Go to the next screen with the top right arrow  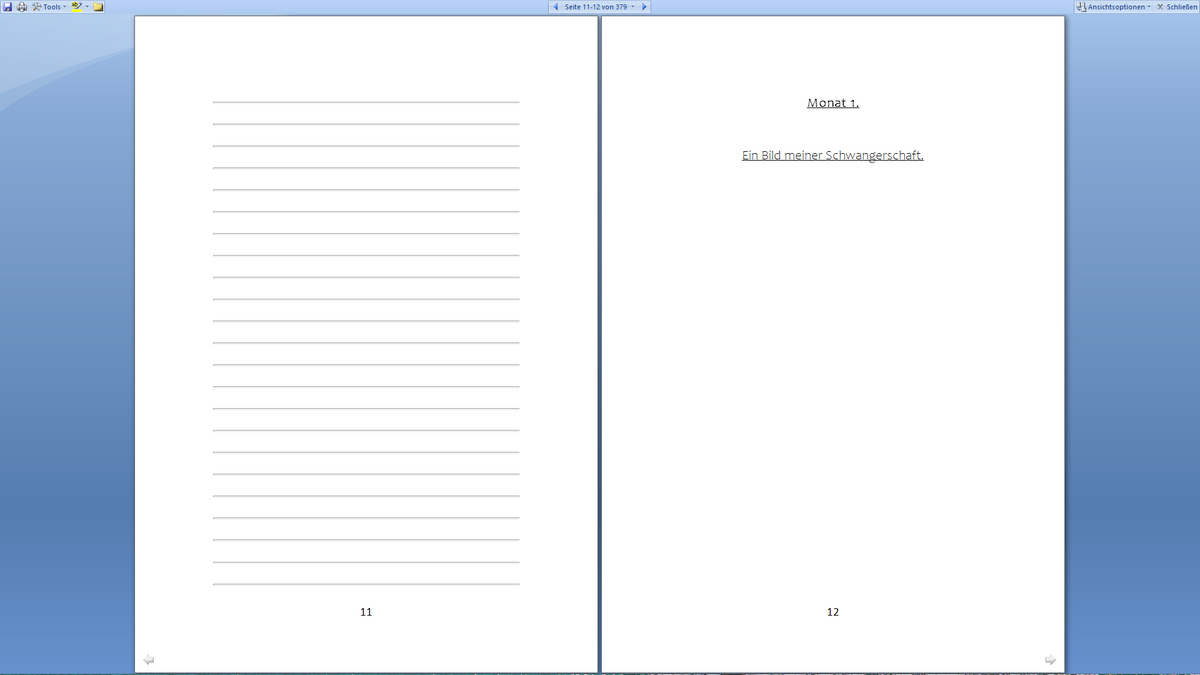click(x=645, y=7)
